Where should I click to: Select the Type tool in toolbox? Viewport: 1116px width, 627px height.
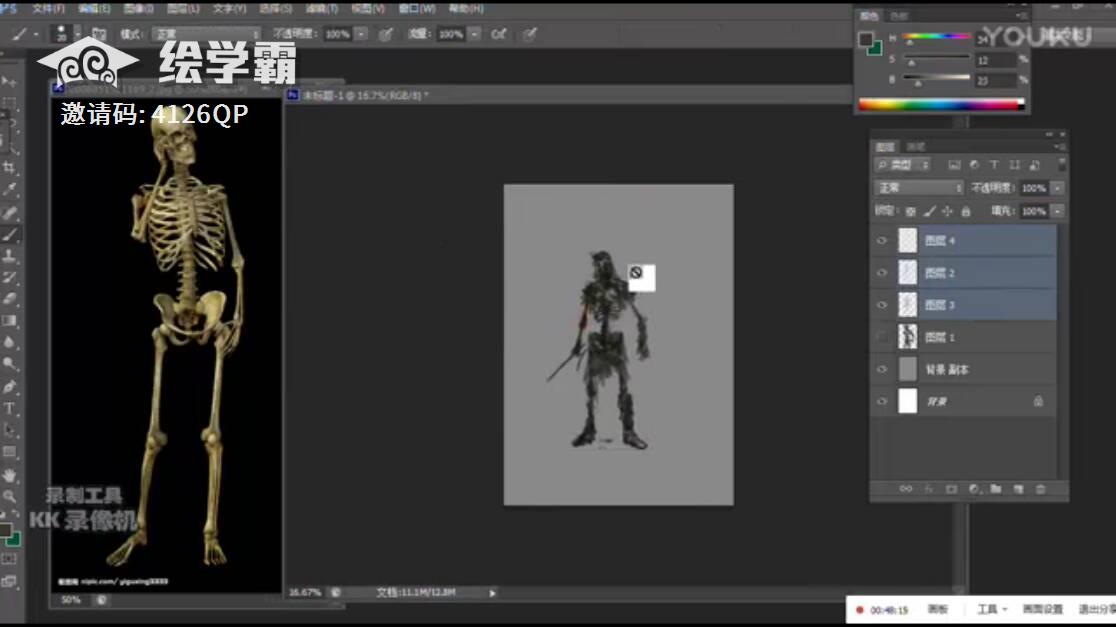(9, 409)
